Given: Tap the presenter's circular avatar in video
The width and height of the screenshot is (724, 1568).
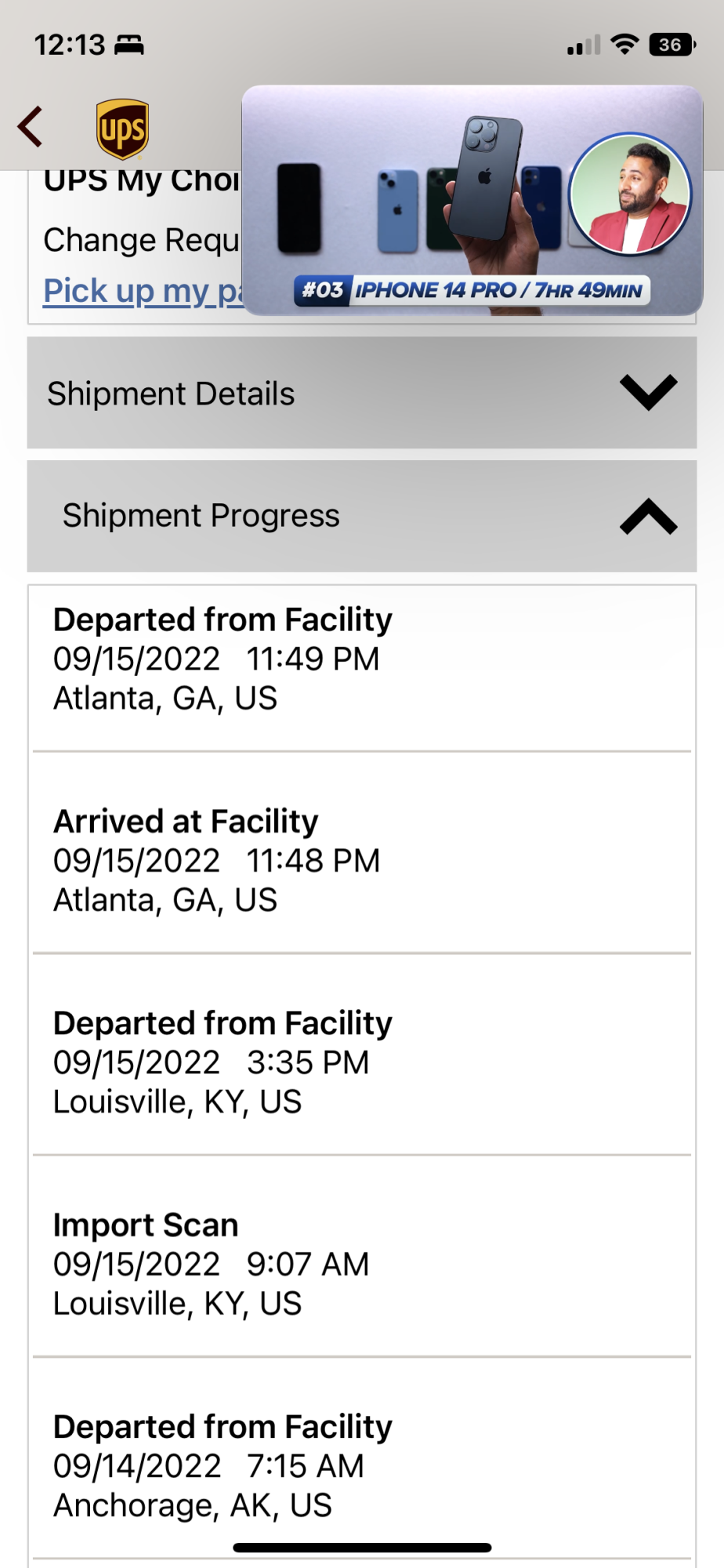Looking at the screenshot, I should coord(630,194).
